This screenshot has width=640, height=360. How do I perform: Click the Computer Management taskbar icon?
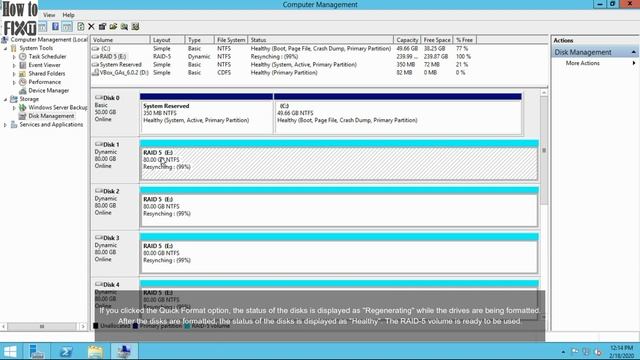124,351
